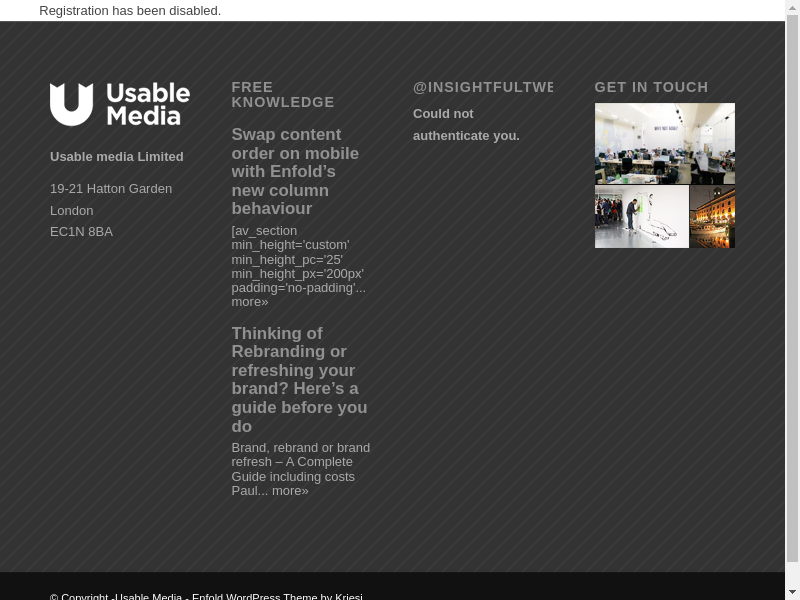Image resolution: width=800 pixels, height=600 pixels.
Task: Click the 'Usable media Limited' company name
Action: (117, 157)
